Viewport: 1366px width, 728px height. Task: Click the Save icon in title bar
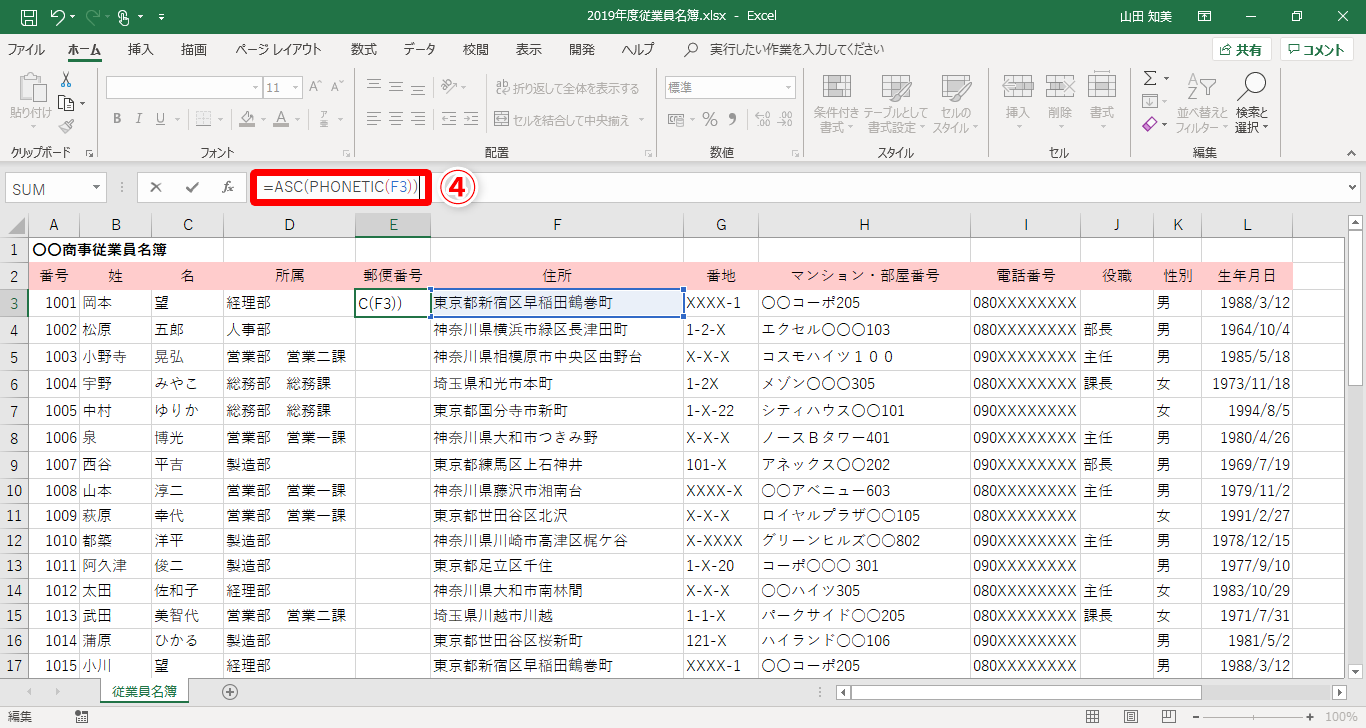tap(29, 17)
